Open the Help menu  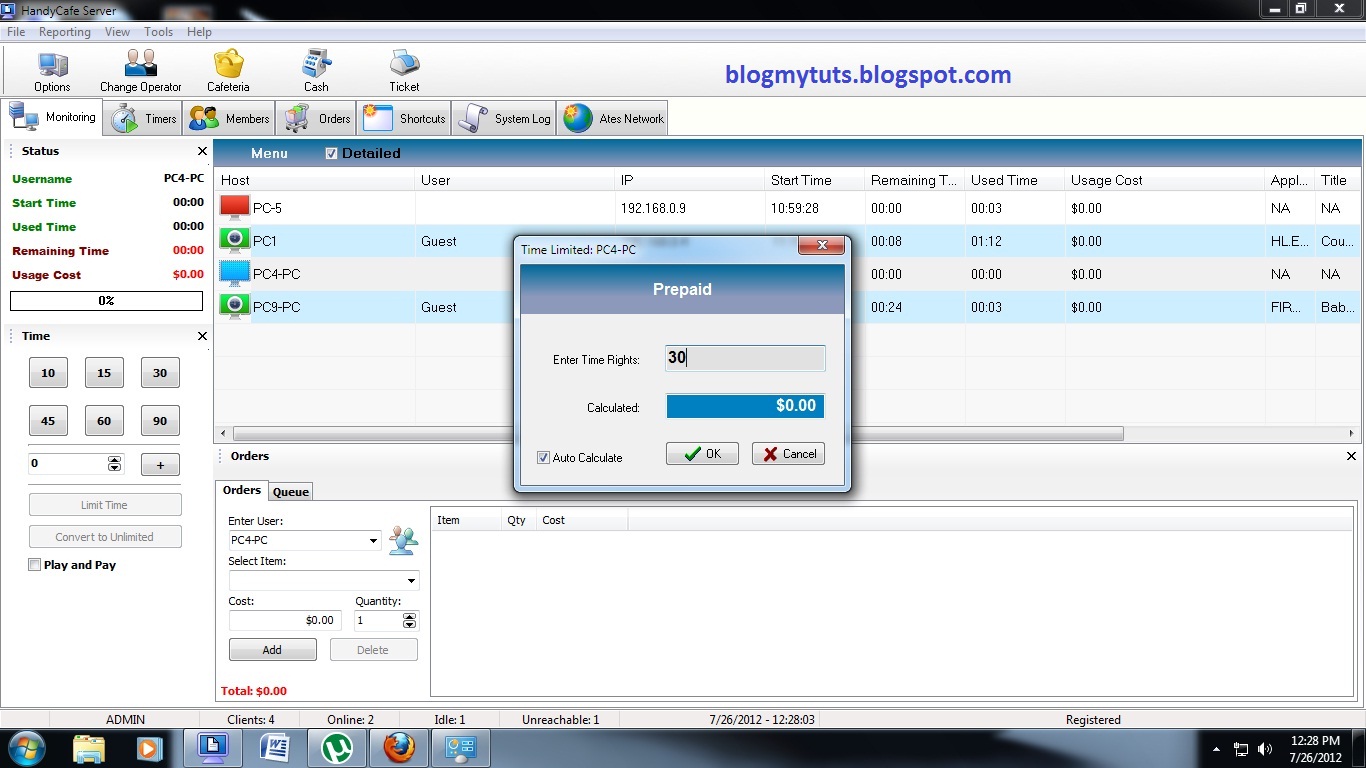point(199,32)
